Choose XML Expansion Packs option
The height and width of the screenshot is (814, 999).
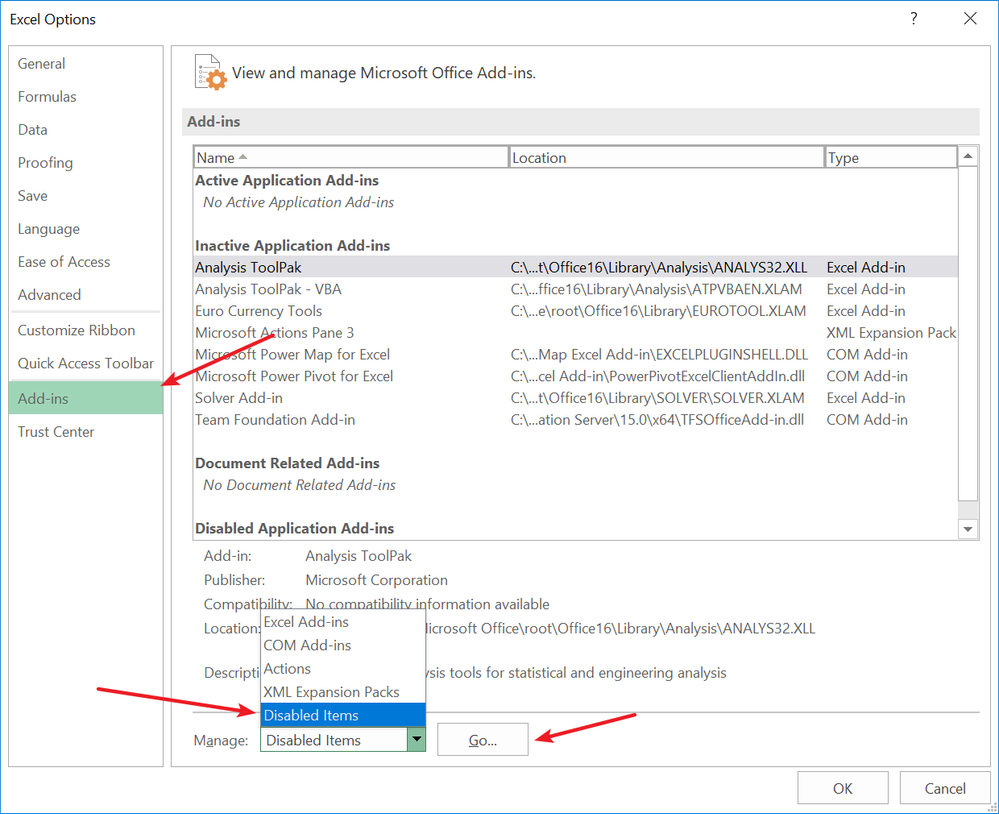343,692
